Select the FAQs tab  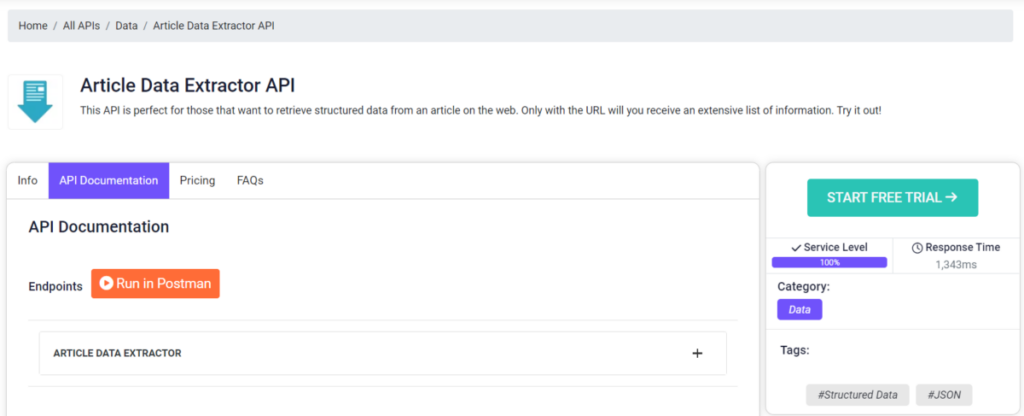pyautogui.click(x=250, y=180)
